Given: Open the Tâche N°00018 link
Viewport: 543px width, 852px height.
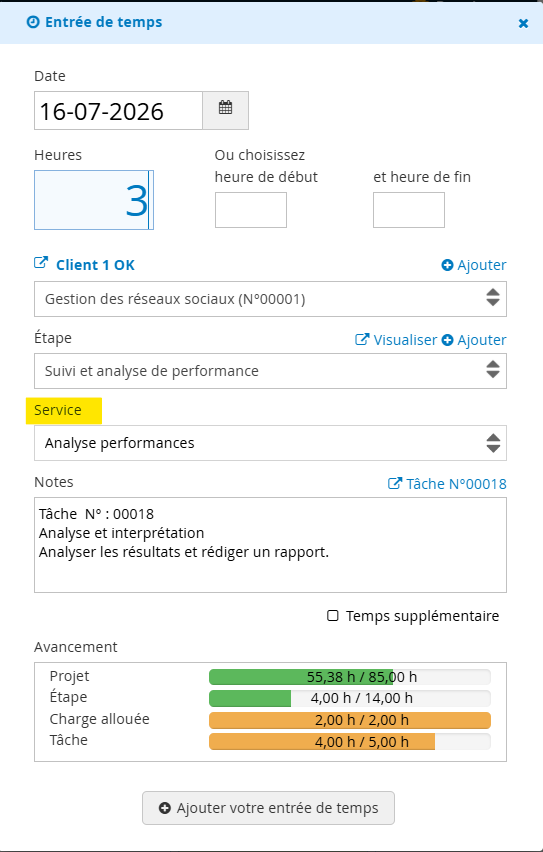Looking at the screenshot, I should click(x=456, y=484).
